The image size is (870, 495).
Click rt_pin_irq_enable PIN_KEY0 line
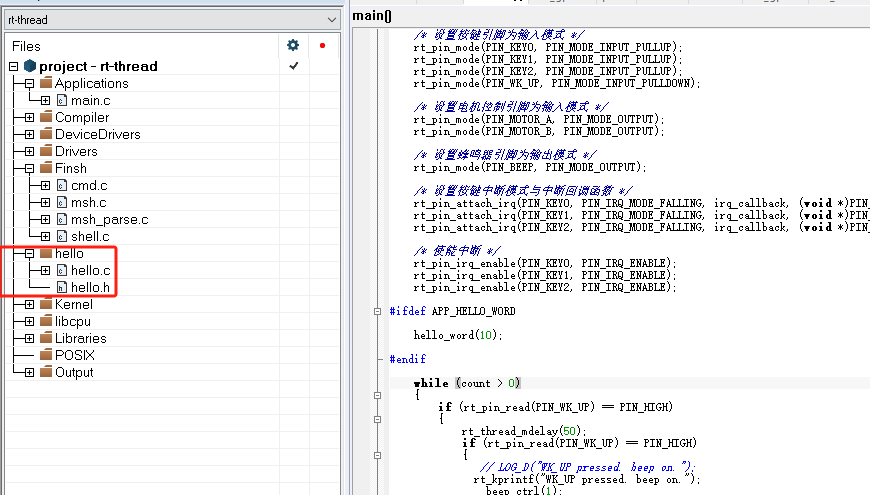(x=544, y=263)
